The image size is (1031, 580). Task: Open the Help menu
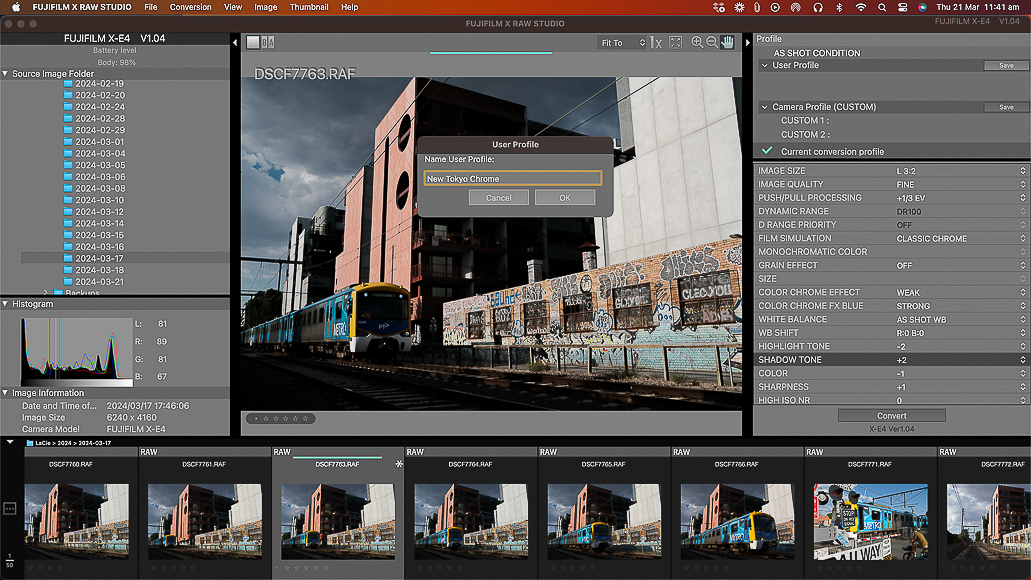[x=350, y=7]
